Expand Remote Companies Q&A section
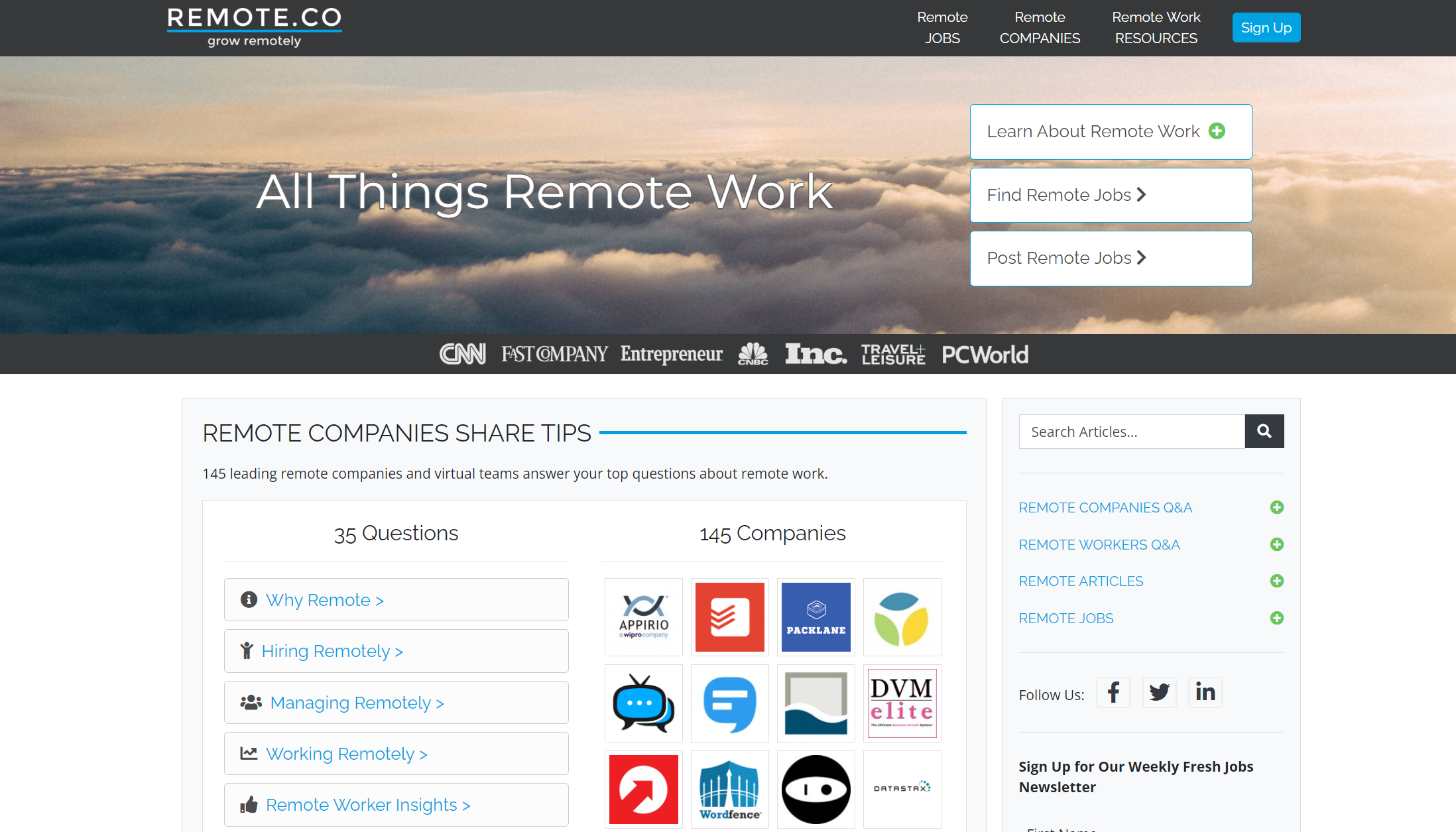Viewport: 1456px width, 832px height. point(1276,508)
